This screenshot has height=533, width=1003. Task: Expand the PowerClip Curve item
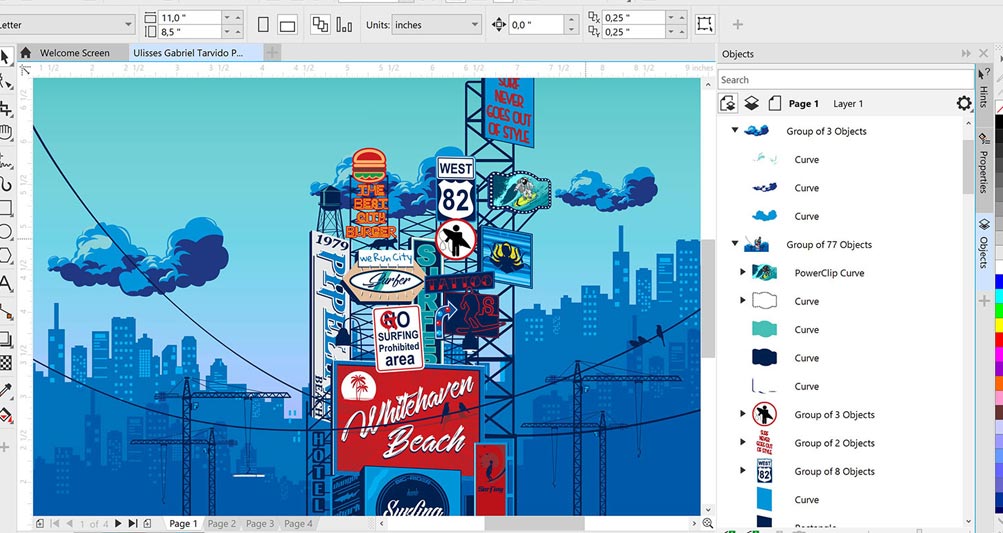tap(743, 272)
